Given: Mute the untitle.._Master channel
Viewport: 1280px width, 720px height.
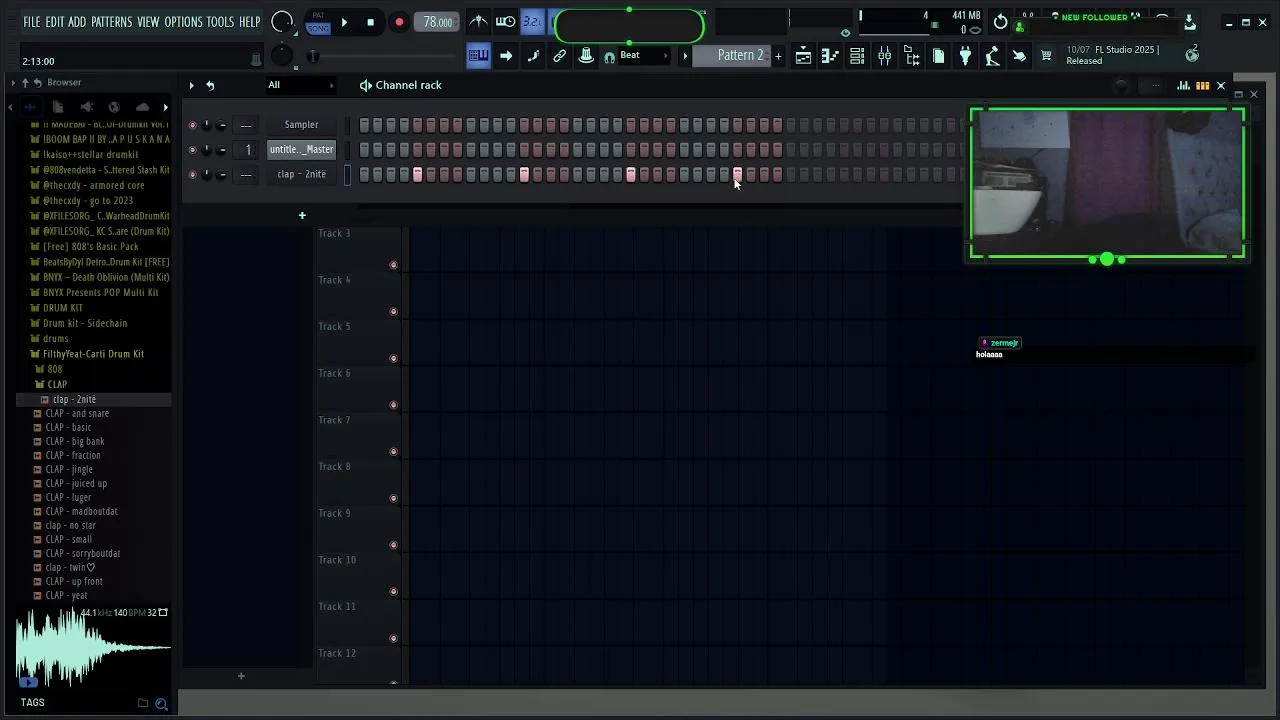Looking at the screenshot, I should coord(193,150).
